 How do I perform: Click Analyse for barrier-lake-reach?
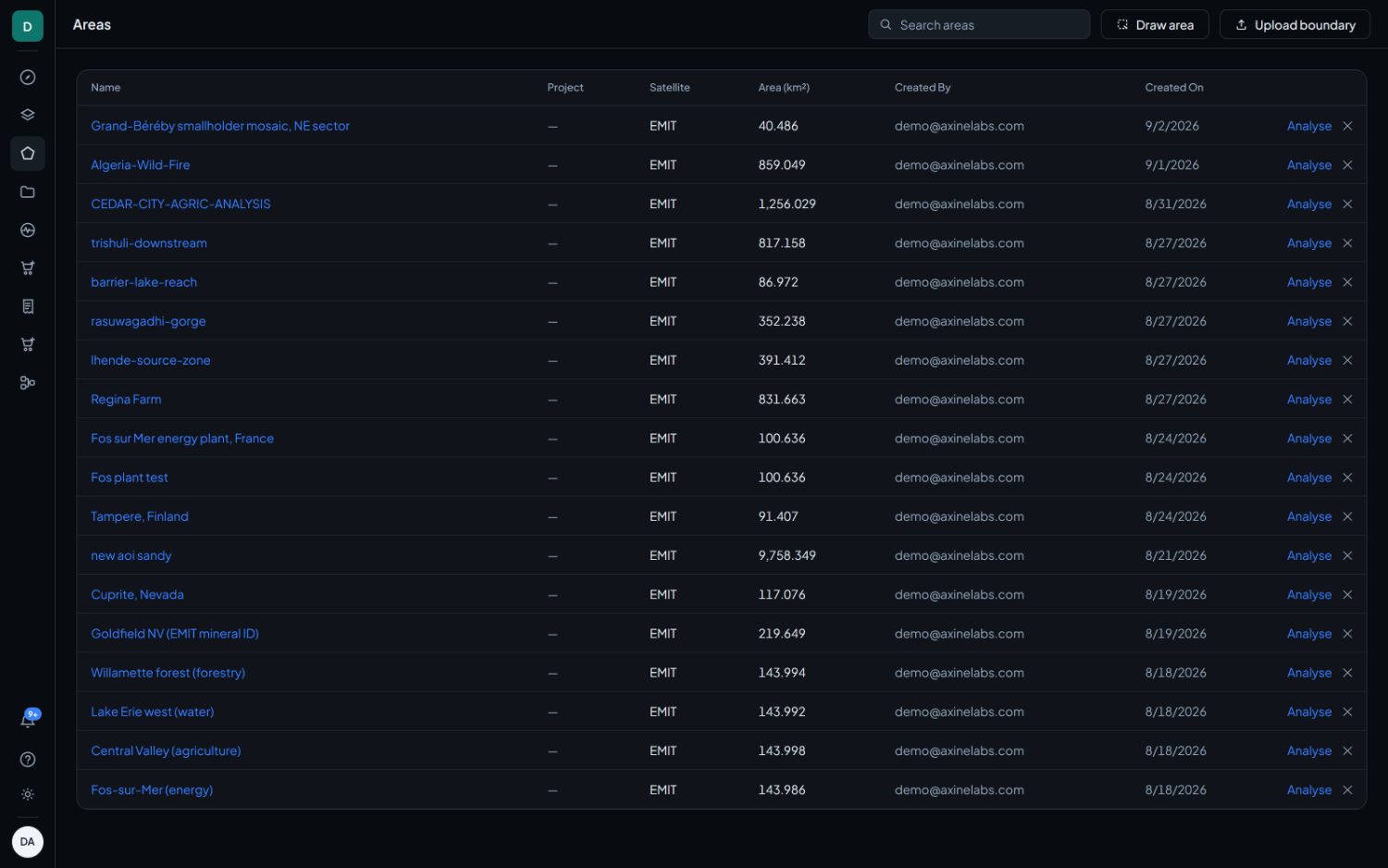point(1308,282)
